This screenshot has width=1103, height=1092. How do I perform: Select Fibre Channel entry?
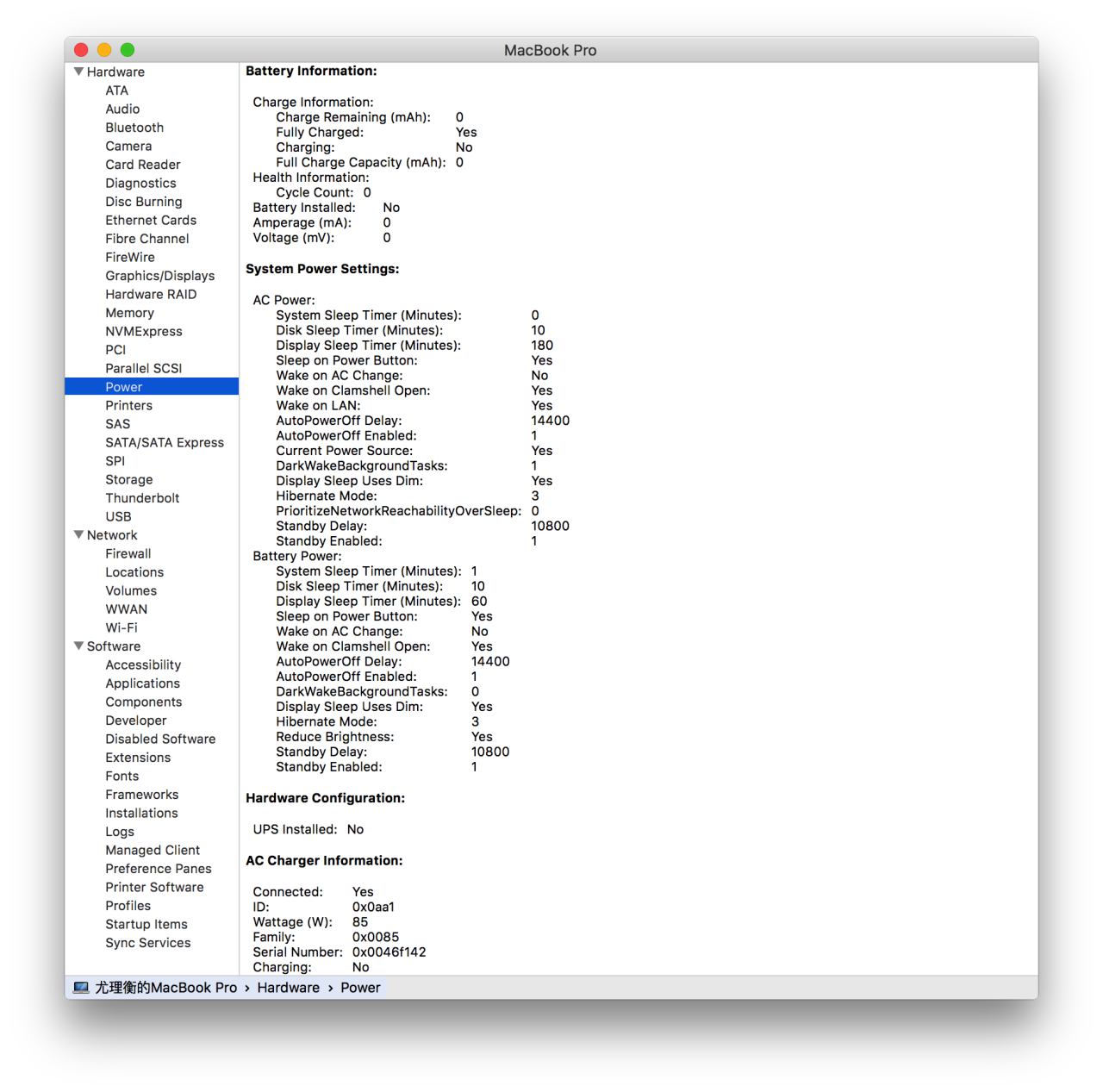147,239
